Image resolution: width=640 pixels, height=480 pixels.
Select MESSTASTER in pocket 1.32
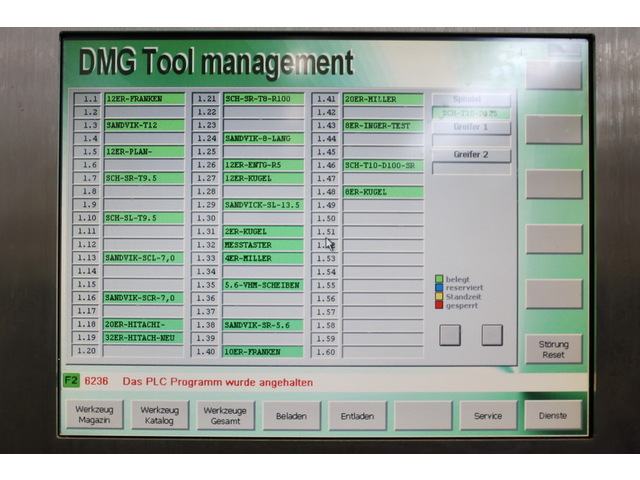tap(263, 245)
